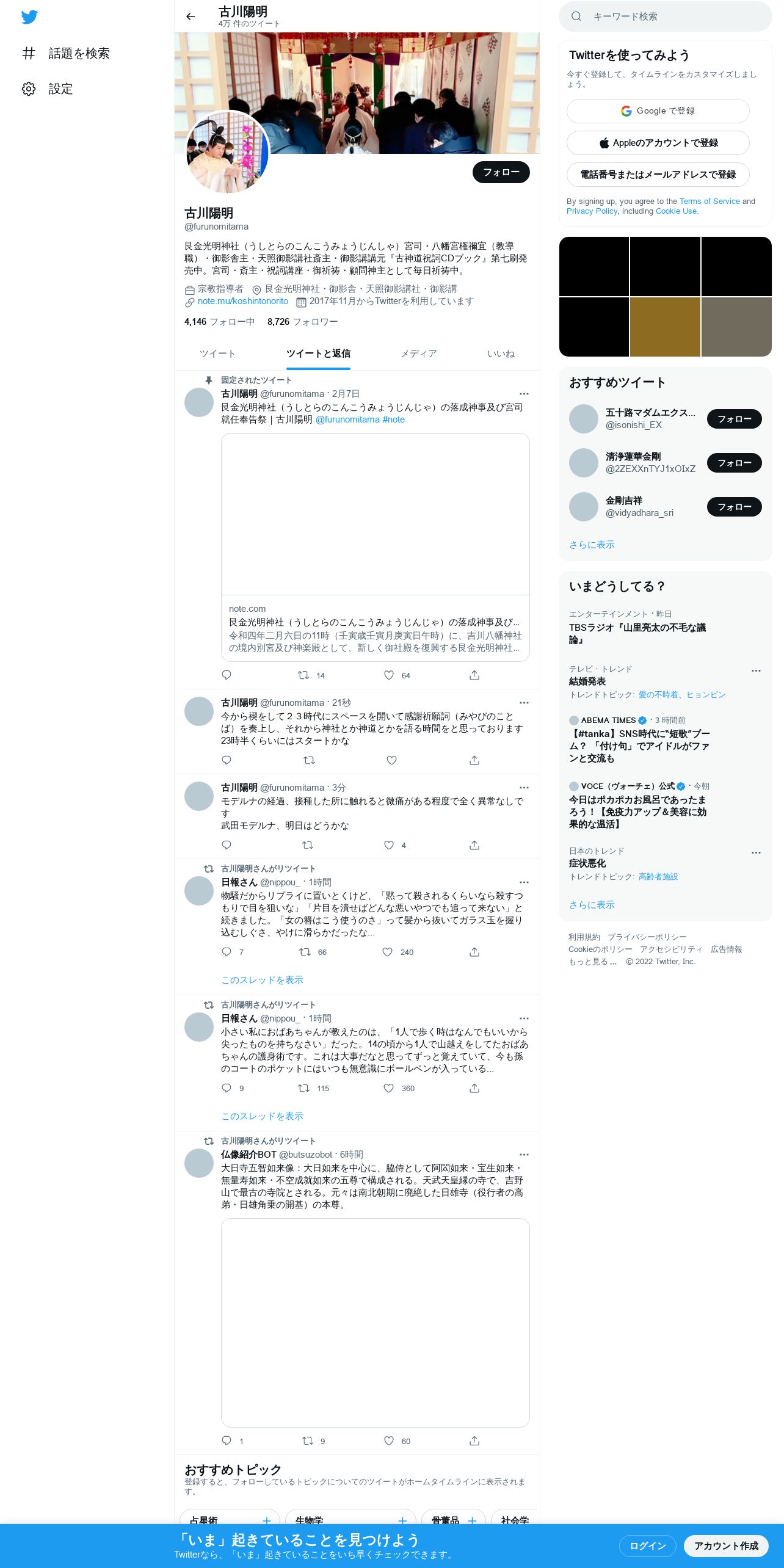Follow 清浄蓮華金剛 account
Screen dimensions: 784x1568
[x=734, y=463]
